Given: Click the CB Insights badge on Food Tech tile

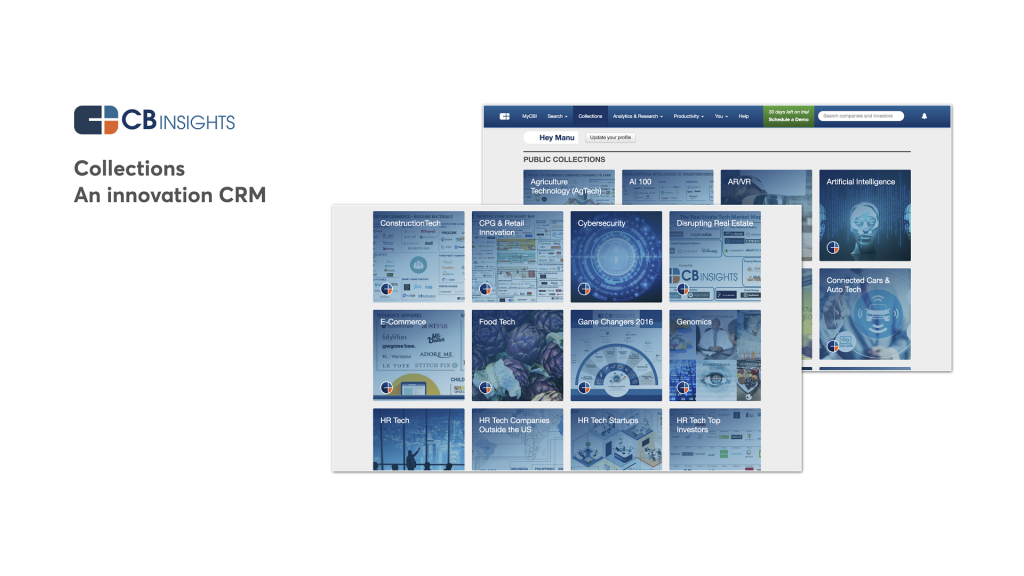Looking at the screenshot, I should [x=485, y=388].
